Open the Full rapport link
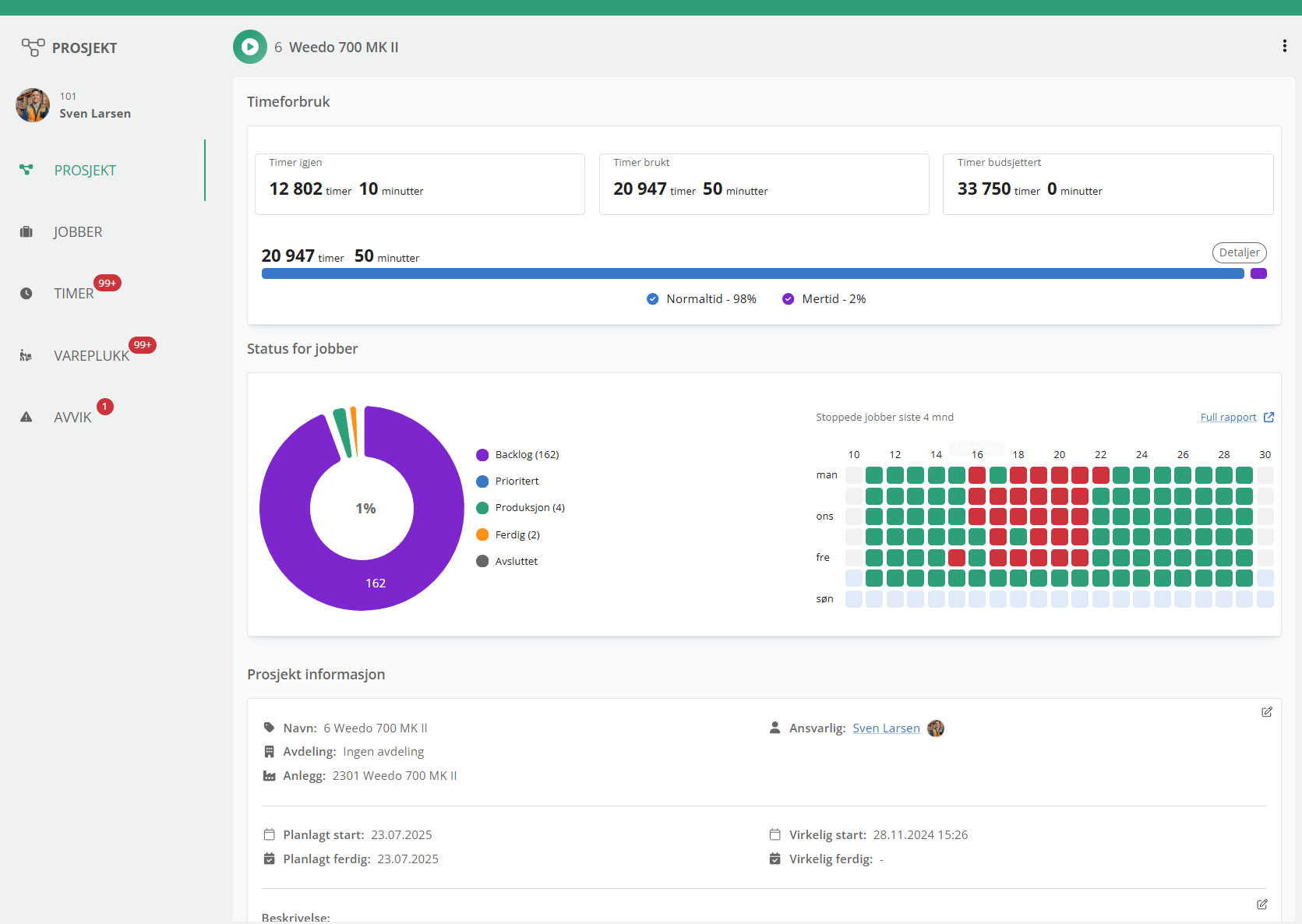 click(1229, 418)
